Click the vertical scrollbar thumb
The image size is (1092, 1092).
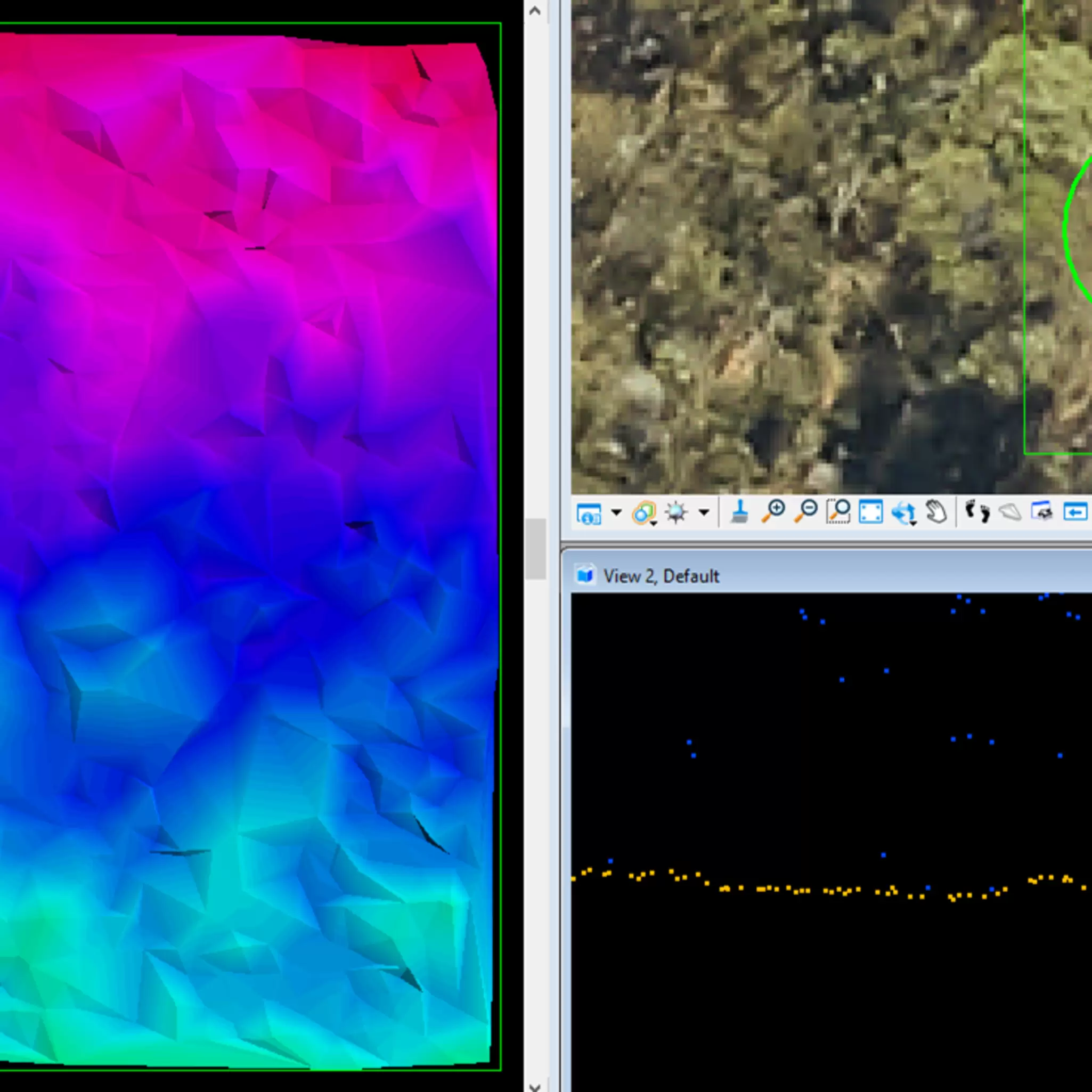(535, 549)
